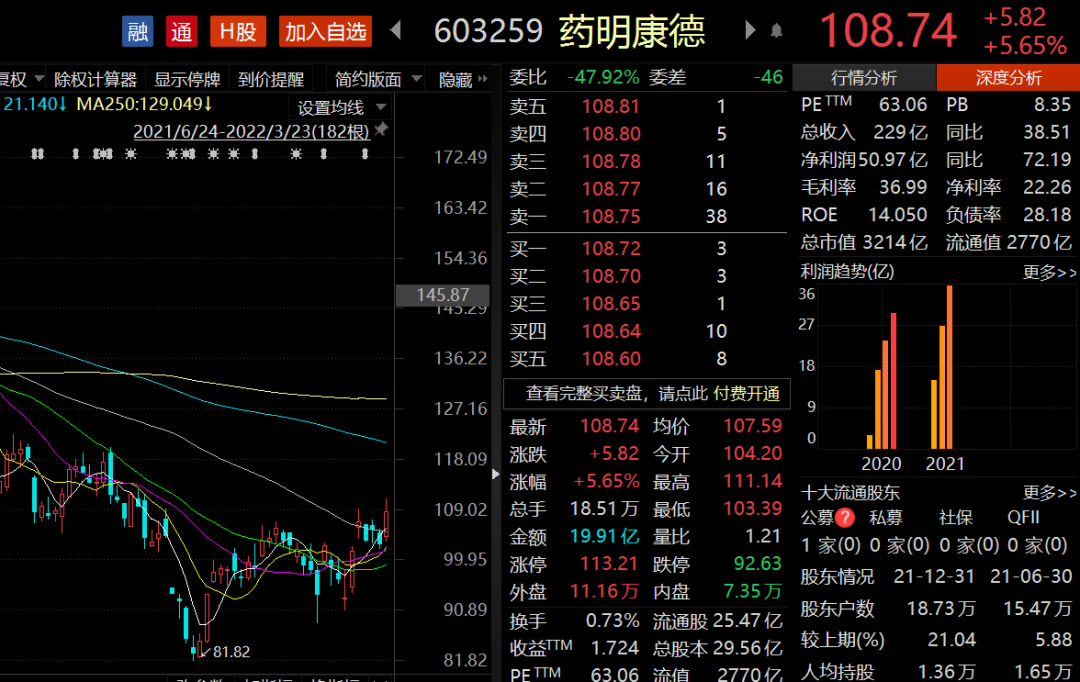Go to previous stock with left arrow

click(x=396, y=30)
